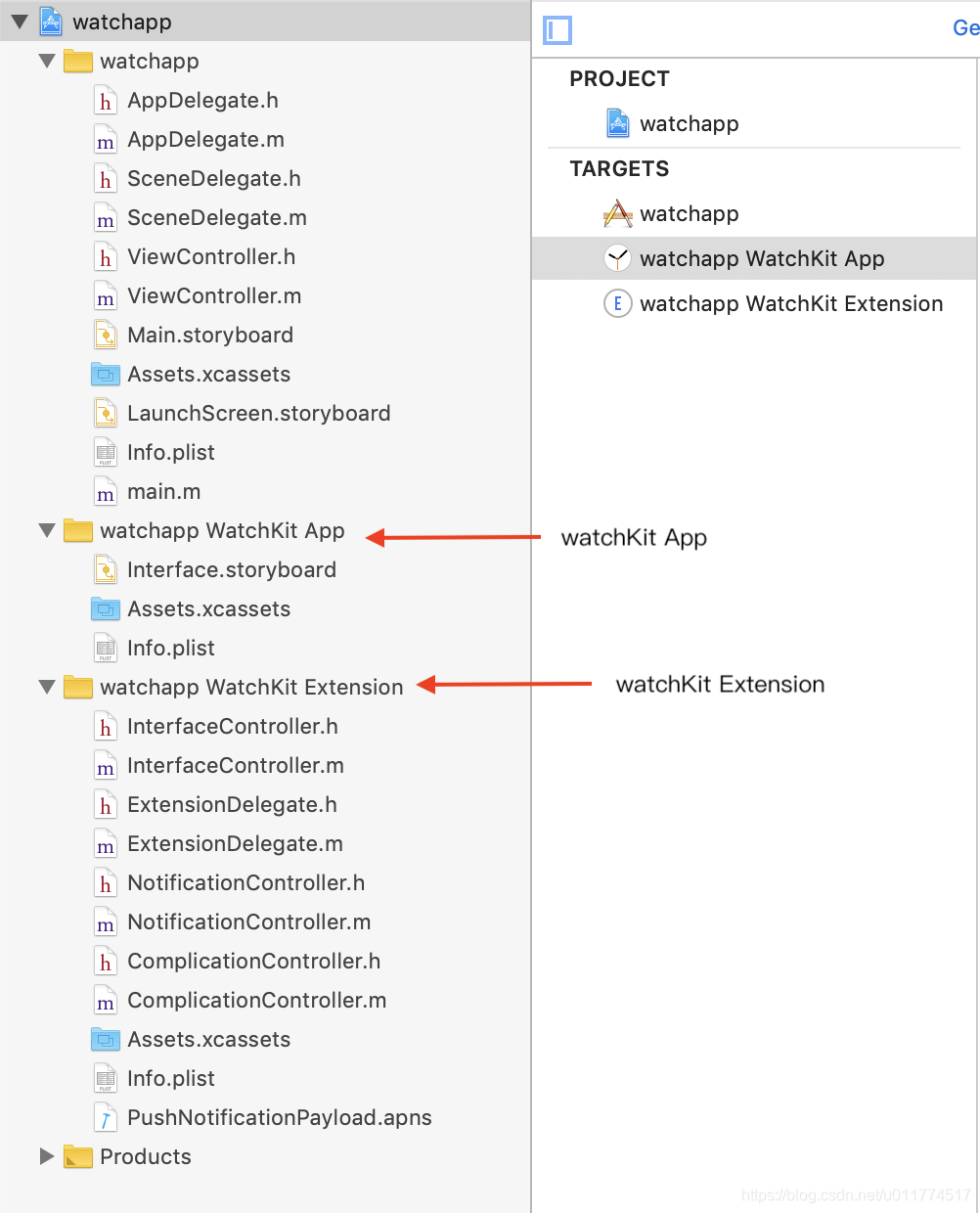Image resolution: width=980 pixels, height=1213 pixels.
Task: Collapse the root watchapp project disclosure triangle
Action: pos(20,22)
